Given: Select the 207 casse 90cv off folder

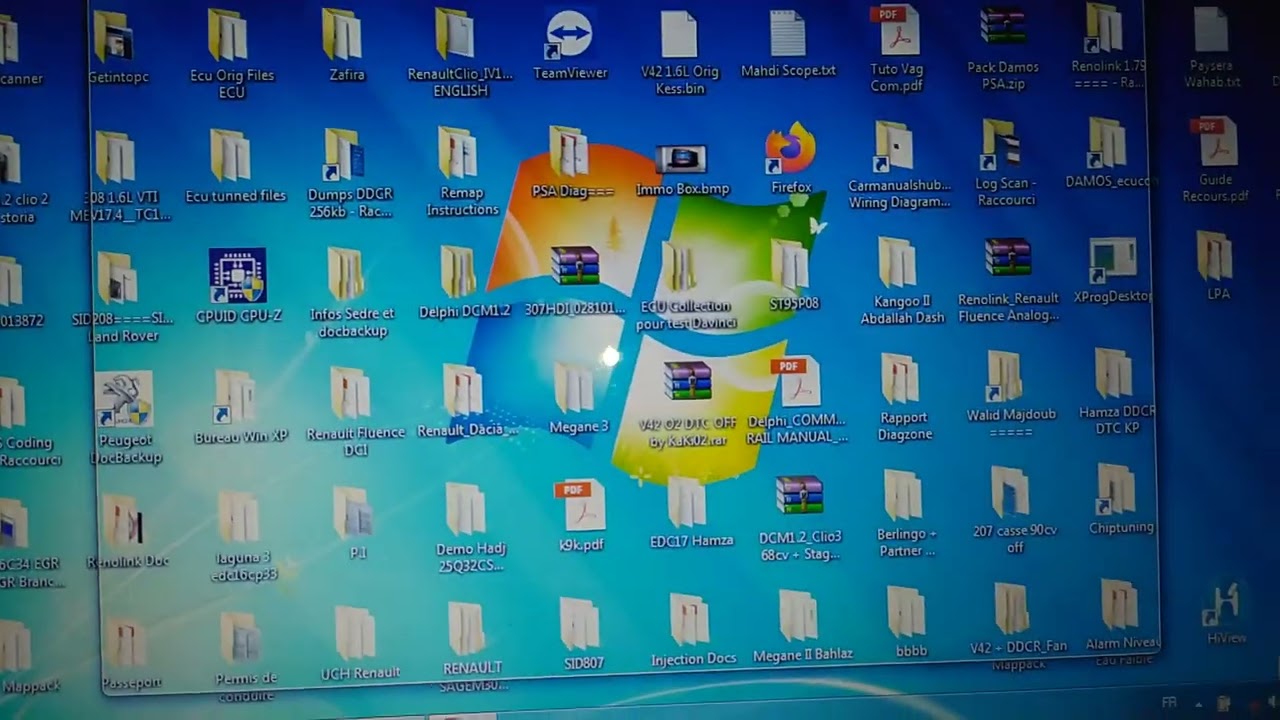Looking at the screenshot, I should [x=1011, y=492].
